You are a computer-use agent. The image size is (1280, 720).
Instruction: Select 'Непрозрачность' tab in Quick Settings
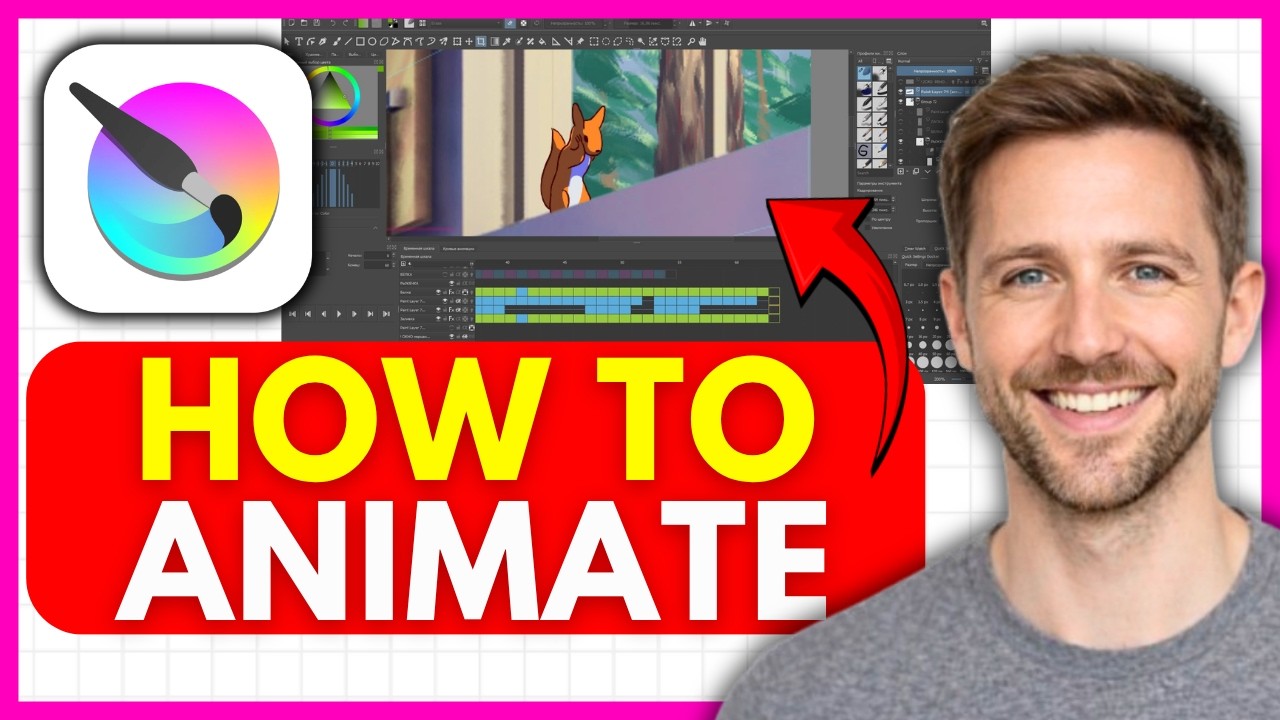(x=937, y=265)
